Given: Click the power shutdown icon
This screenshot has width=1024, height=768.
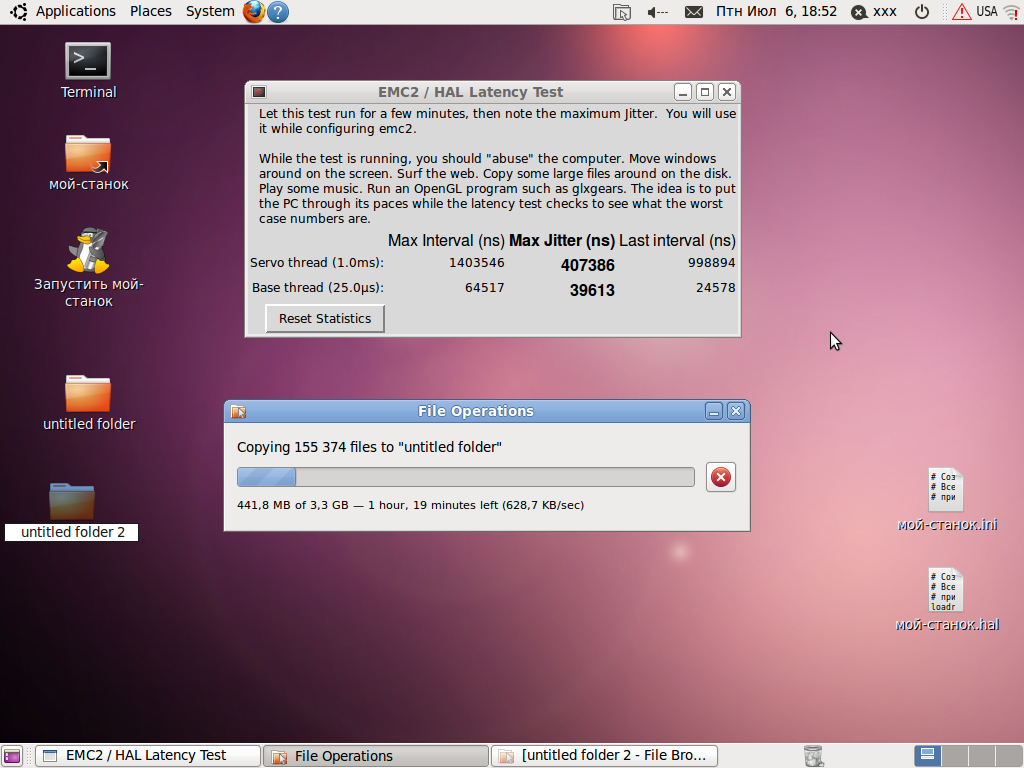Looking at the screenshot, I should pos(921,12).
